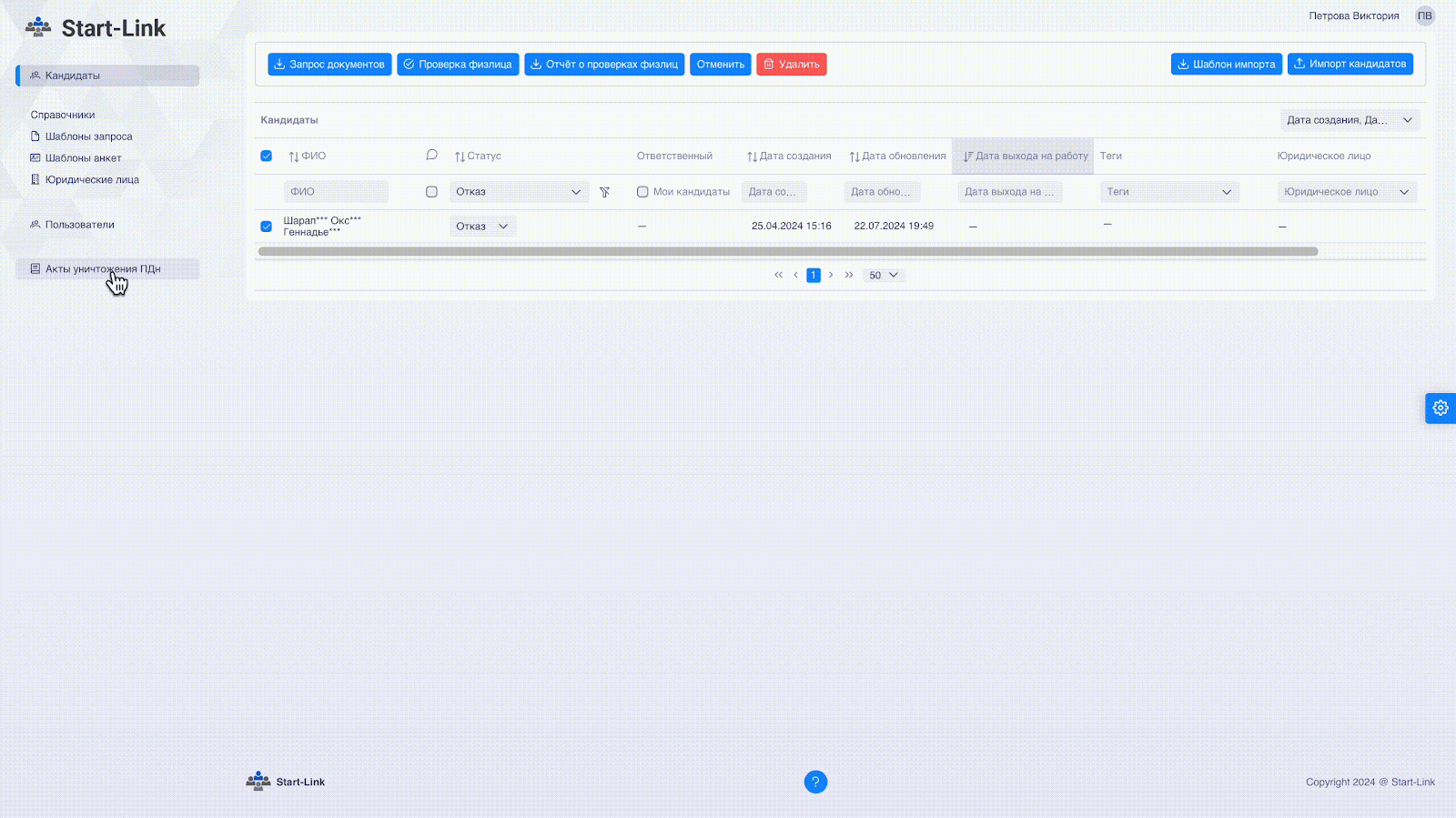Click the Отменить button
The width and height of the screenshot is (1456, 818).
[721, 65]
